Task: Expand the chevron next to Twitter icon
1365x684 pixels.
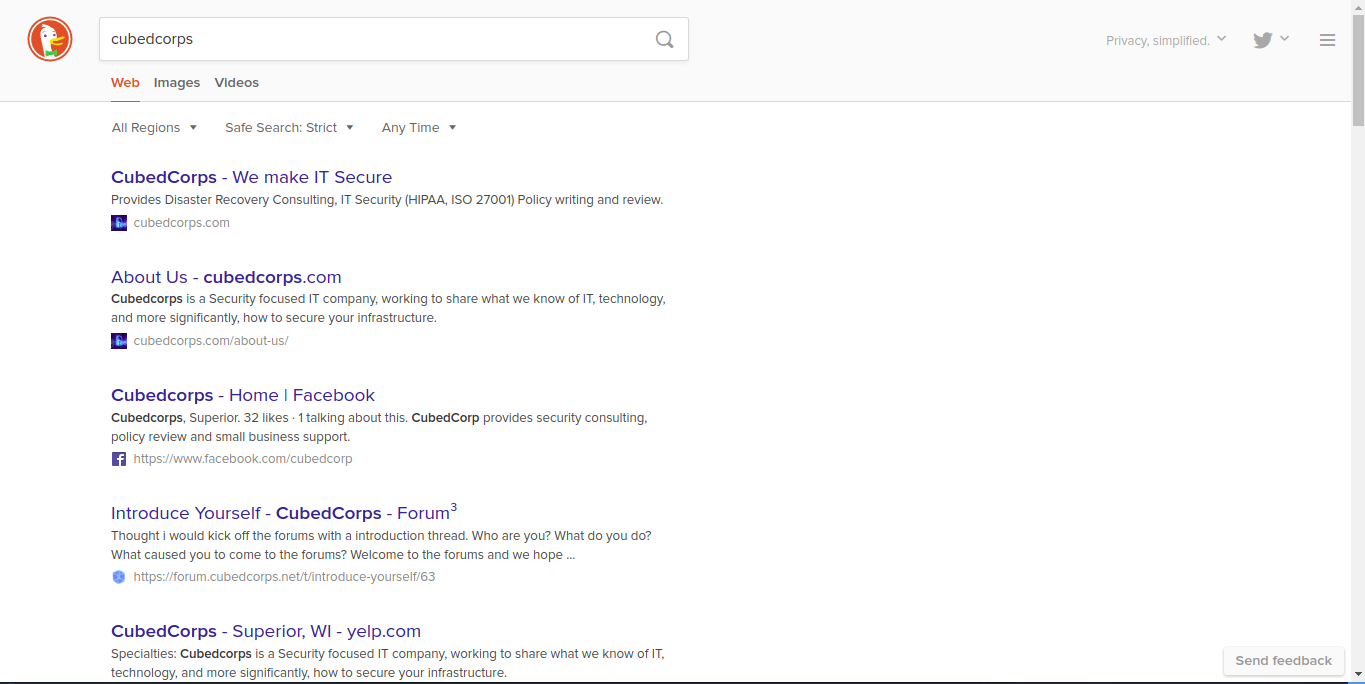Action: coord(1284,39)
